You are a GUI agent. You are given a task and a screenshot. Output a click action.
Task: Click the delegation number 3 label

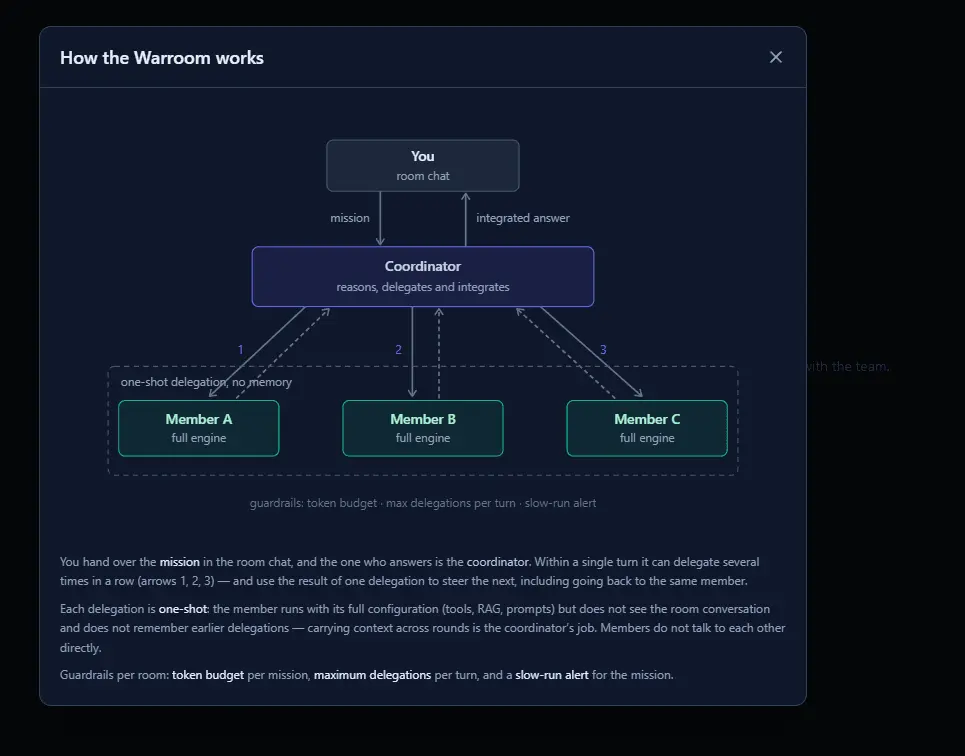603,350
